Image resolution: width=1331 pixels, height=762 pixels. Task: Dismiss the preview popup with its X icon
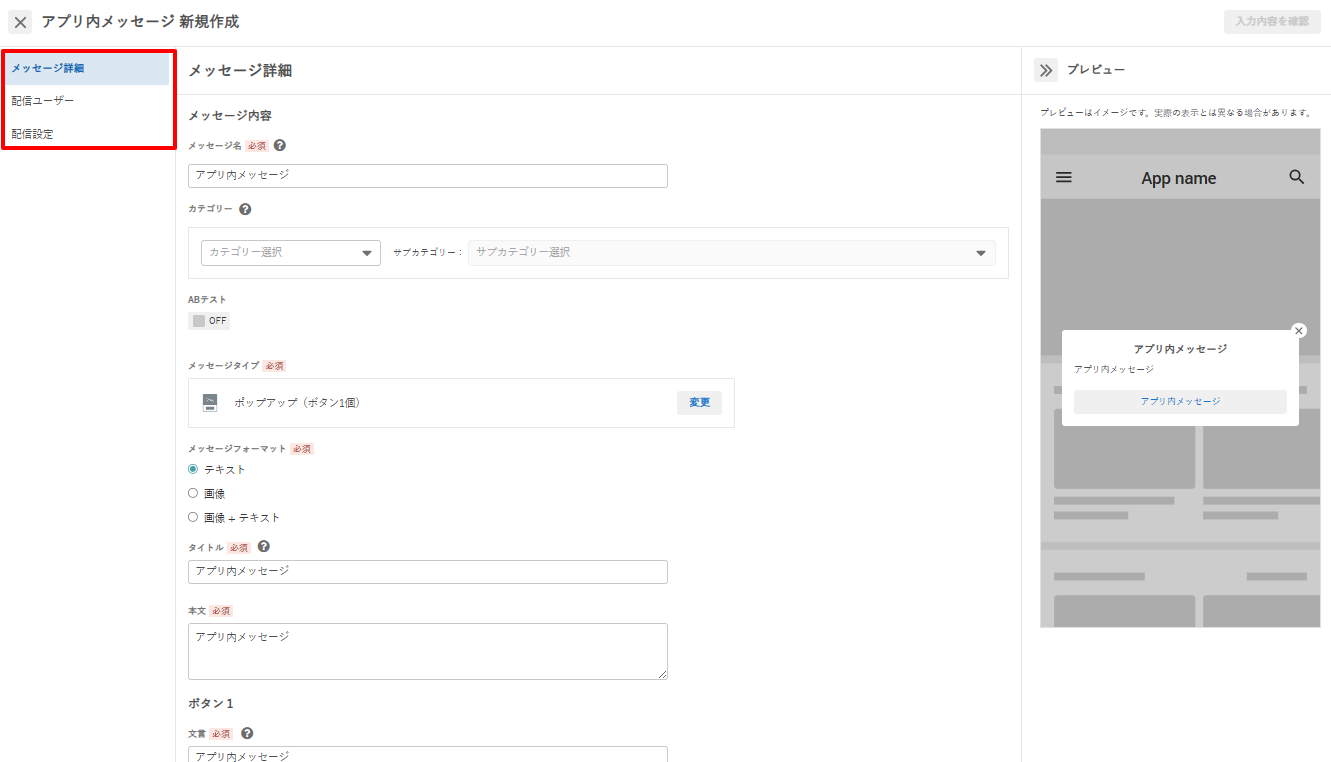click(x=1298, y=331)
